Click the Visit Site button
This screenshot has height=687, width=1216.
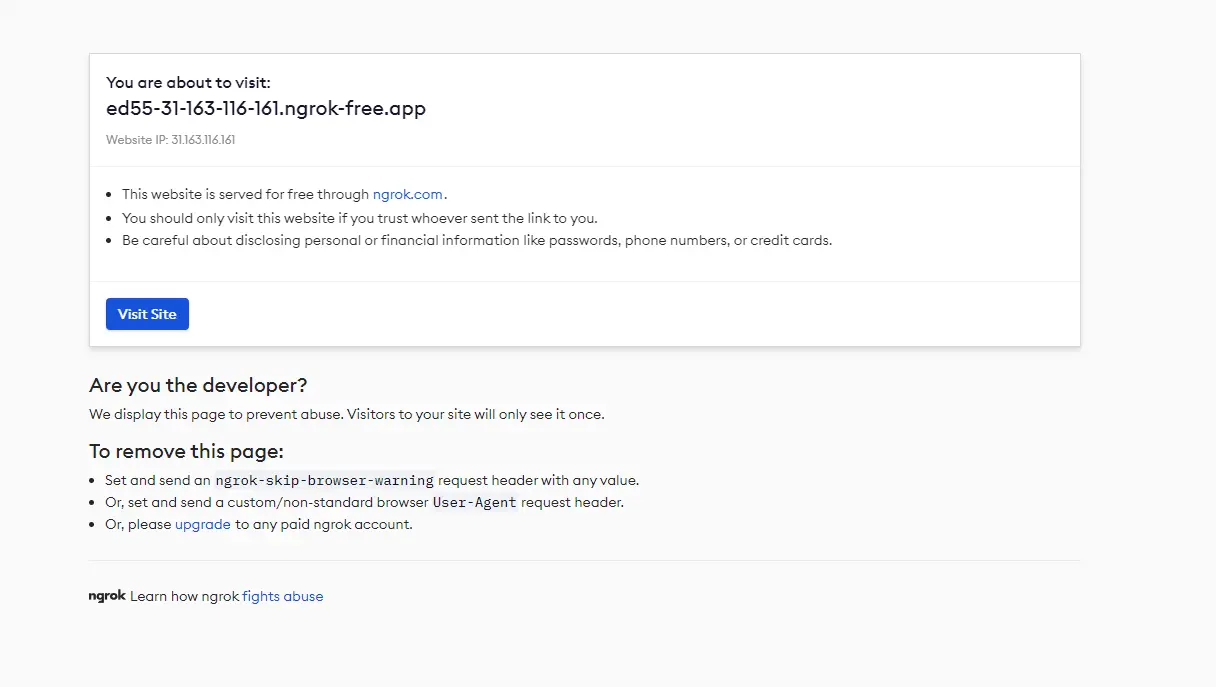[147, 314]
